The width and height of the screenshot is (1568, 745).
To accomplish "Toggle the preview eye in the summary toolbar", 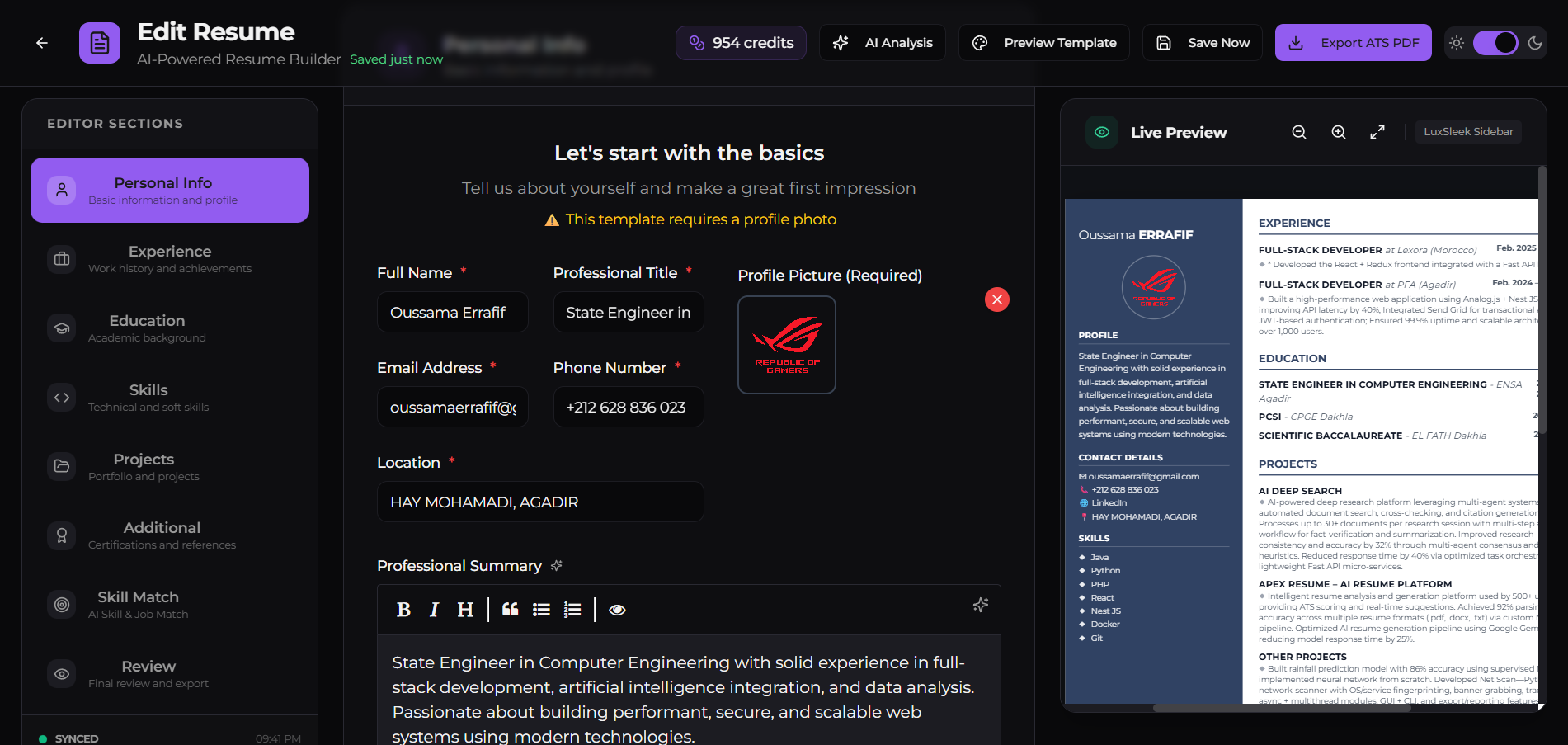I will pos(617,610).
